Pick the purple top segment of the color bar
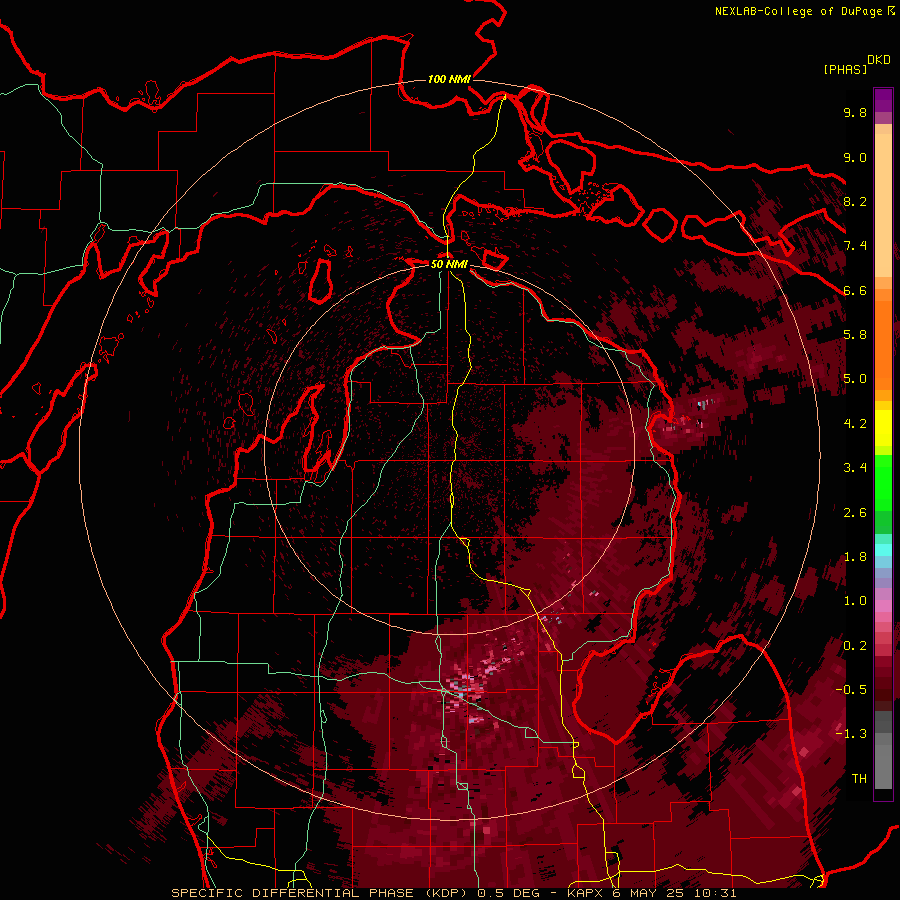Image resolution: width=900 pixels, height=900 pixels. point(883,100)
